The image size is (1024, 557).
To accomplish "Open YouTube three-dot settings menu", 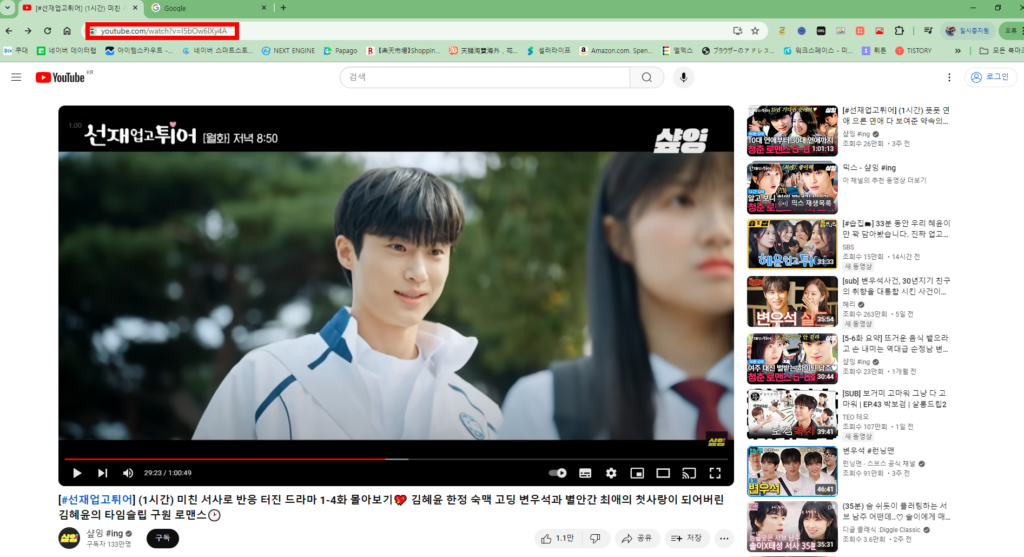I will [x=949, y=77].
